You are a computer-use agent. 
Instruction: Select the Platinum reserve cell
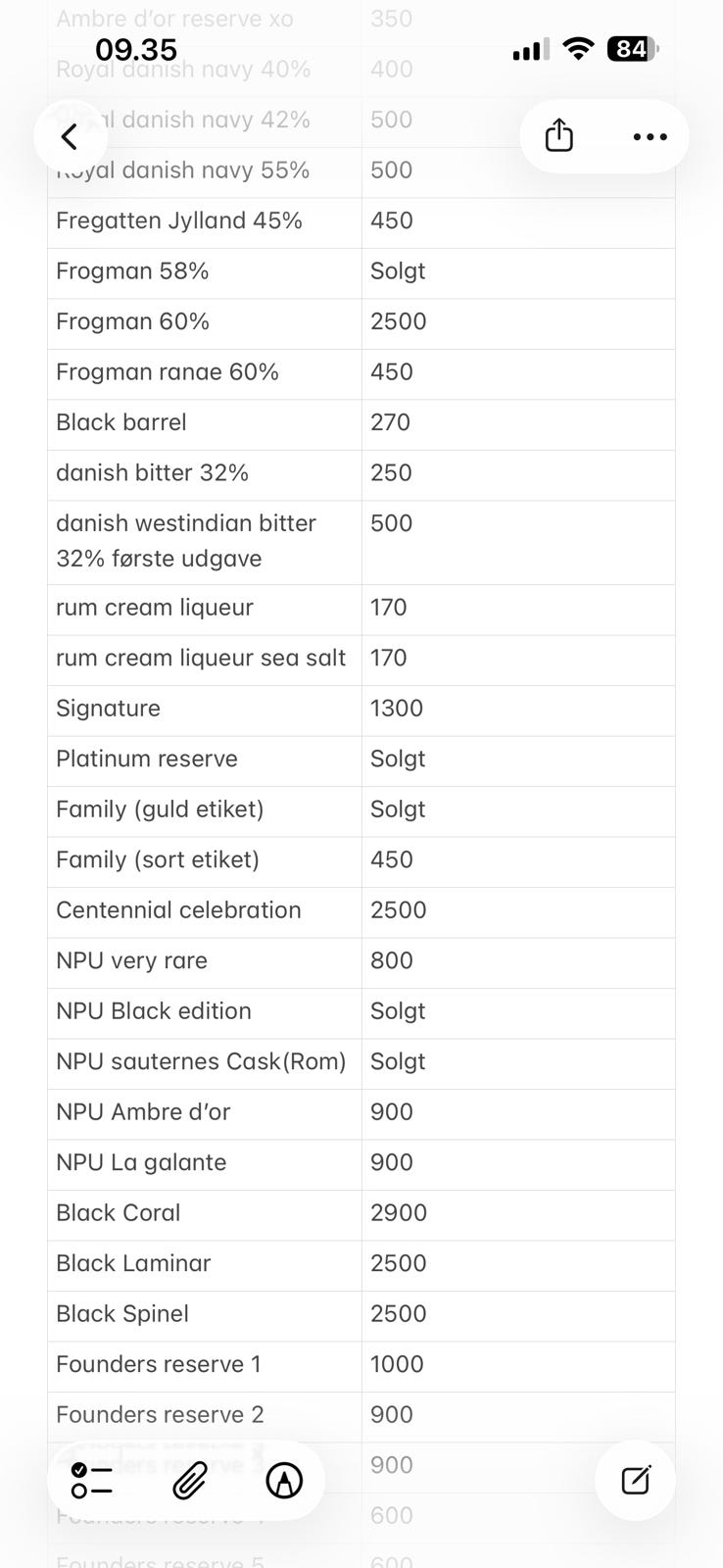204,759
